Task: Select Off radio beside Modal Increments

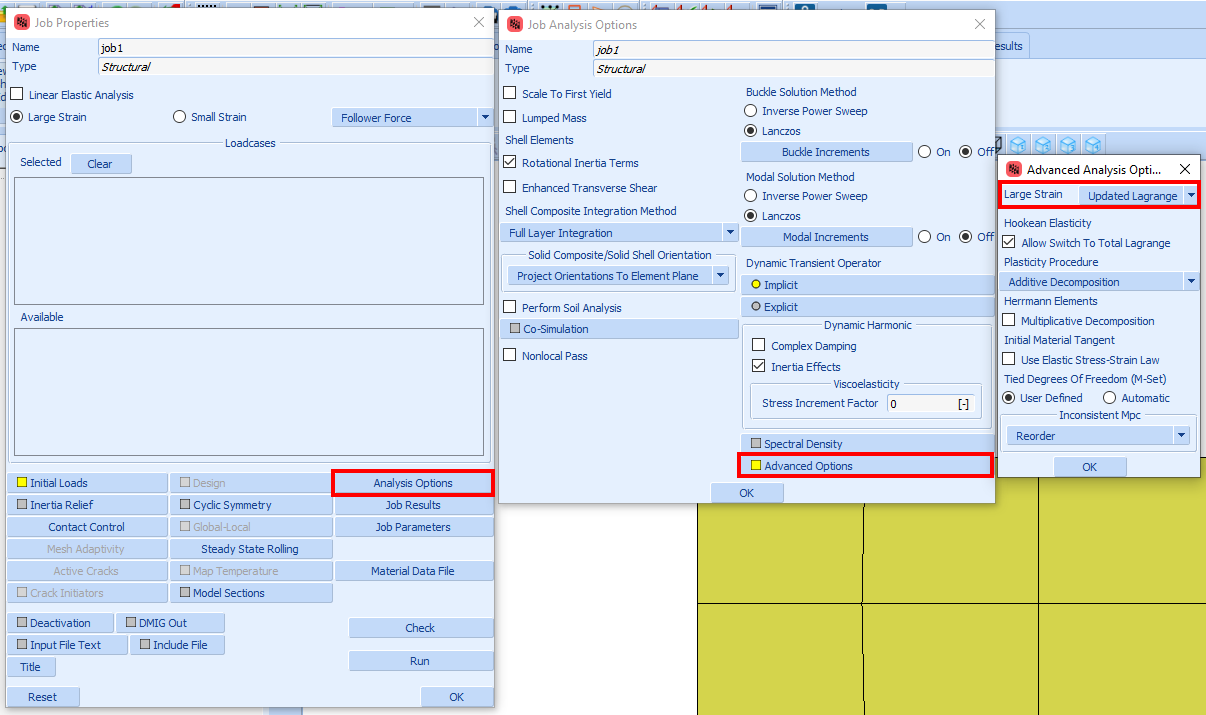Action: 965,237
